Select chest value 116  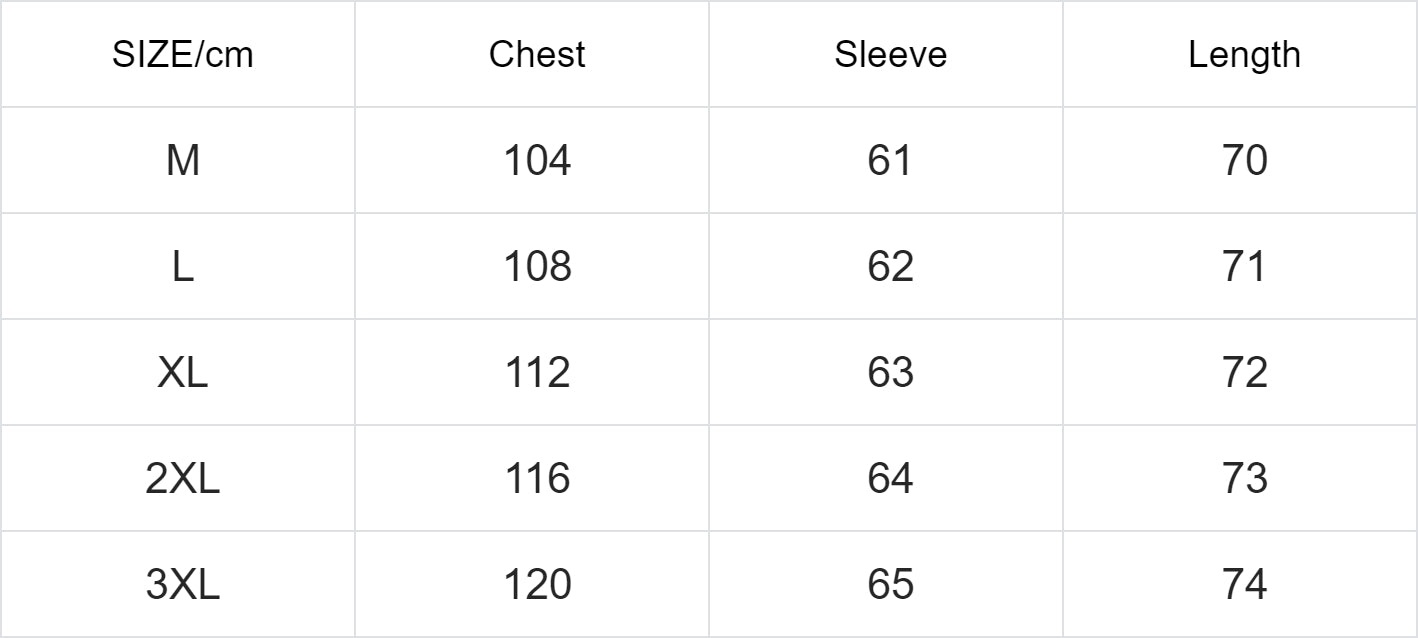pos(537,478)
